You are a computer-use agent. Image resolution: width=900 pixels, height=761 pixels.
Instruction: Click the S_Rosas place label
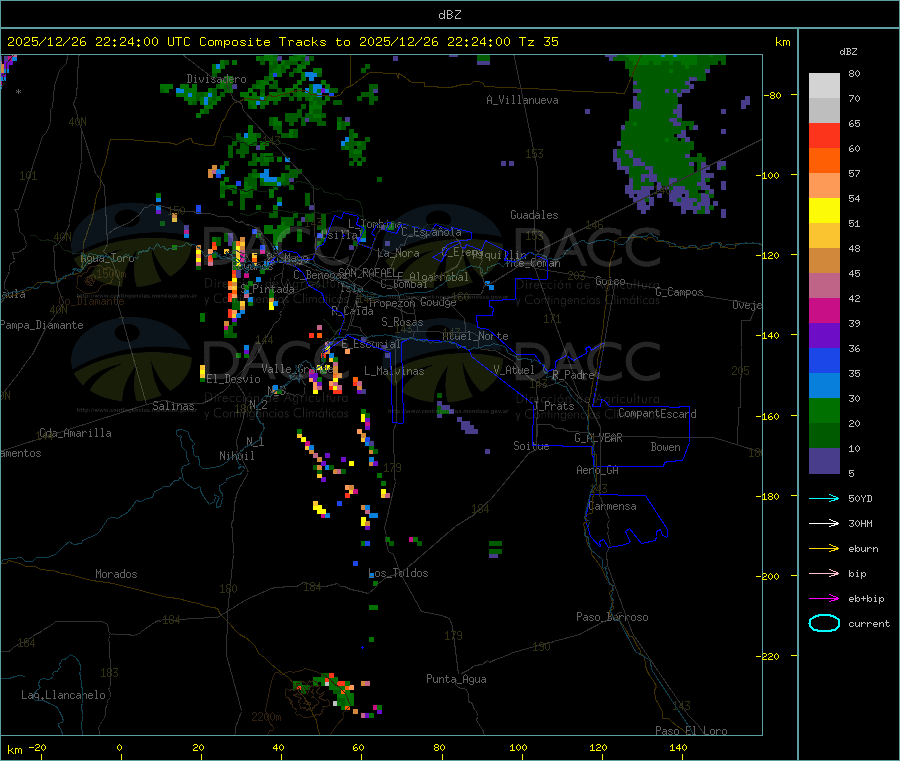click(x=402, y=322)
